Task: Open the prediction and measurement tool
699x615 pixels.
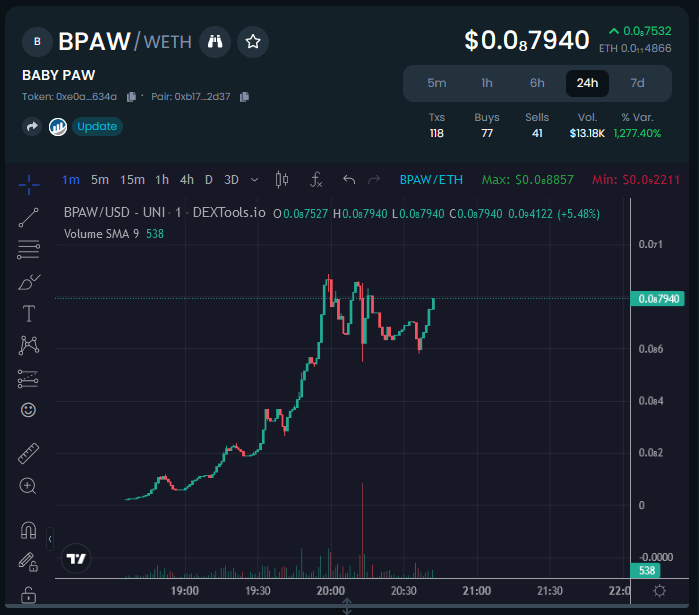Action: coord(28,379)
